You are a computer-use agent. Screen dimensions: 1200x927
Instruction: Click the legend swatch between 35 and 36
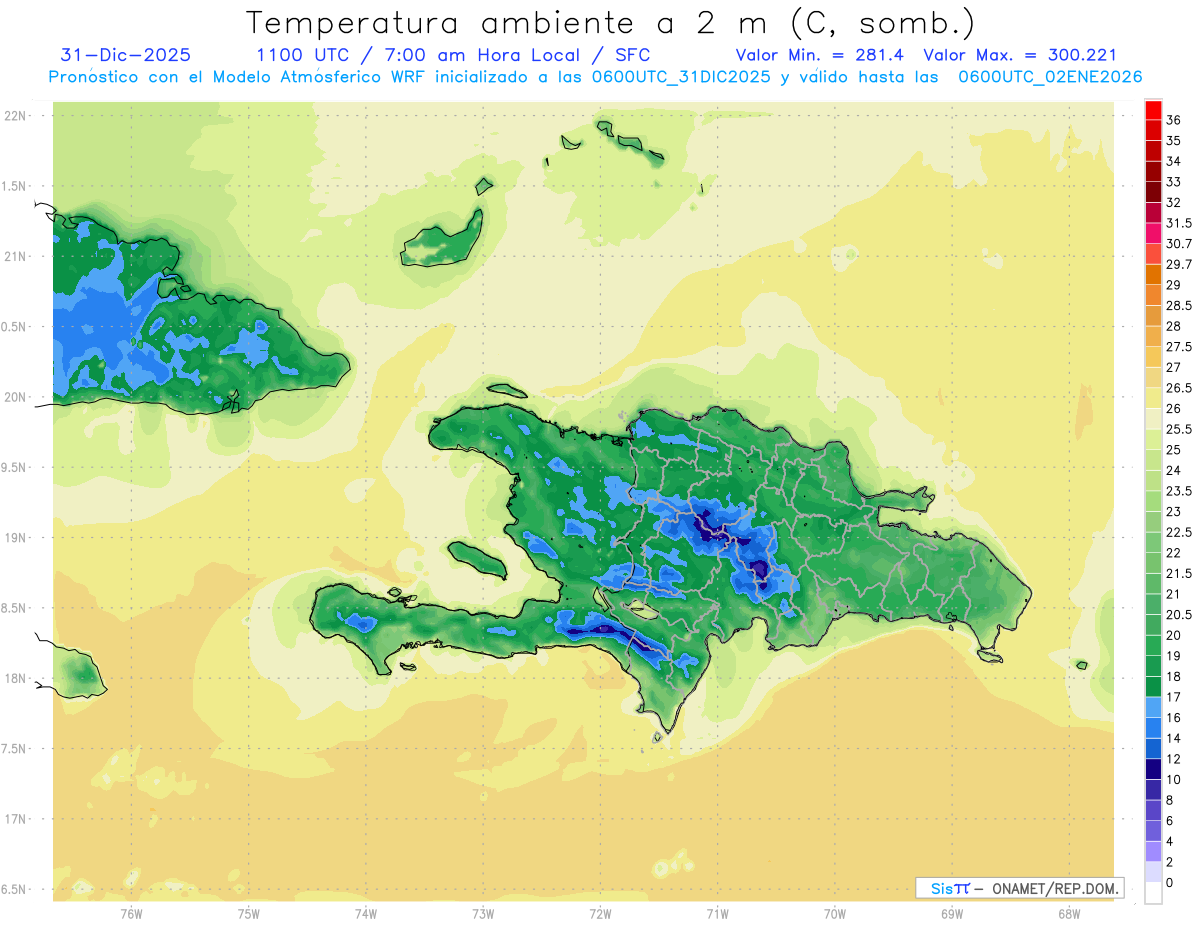click(1153, 130)
